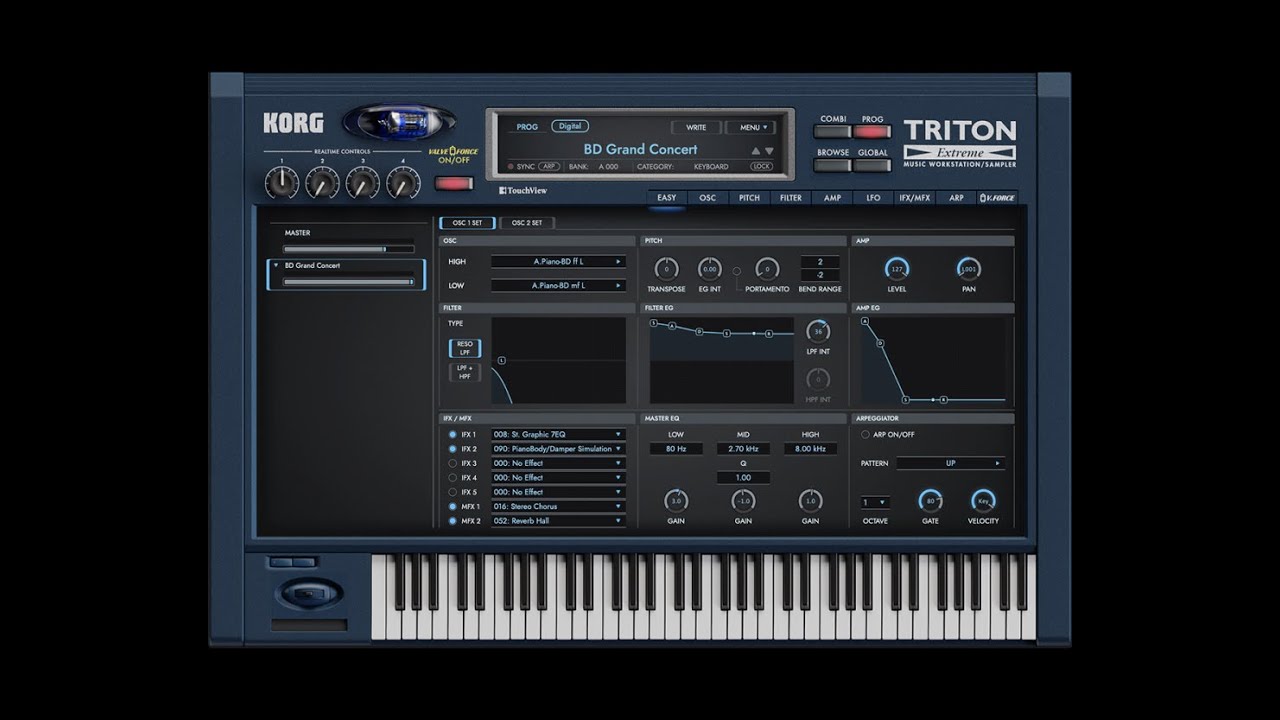
Task: Click the Transpose knob
Action: [x=666, y=268]
